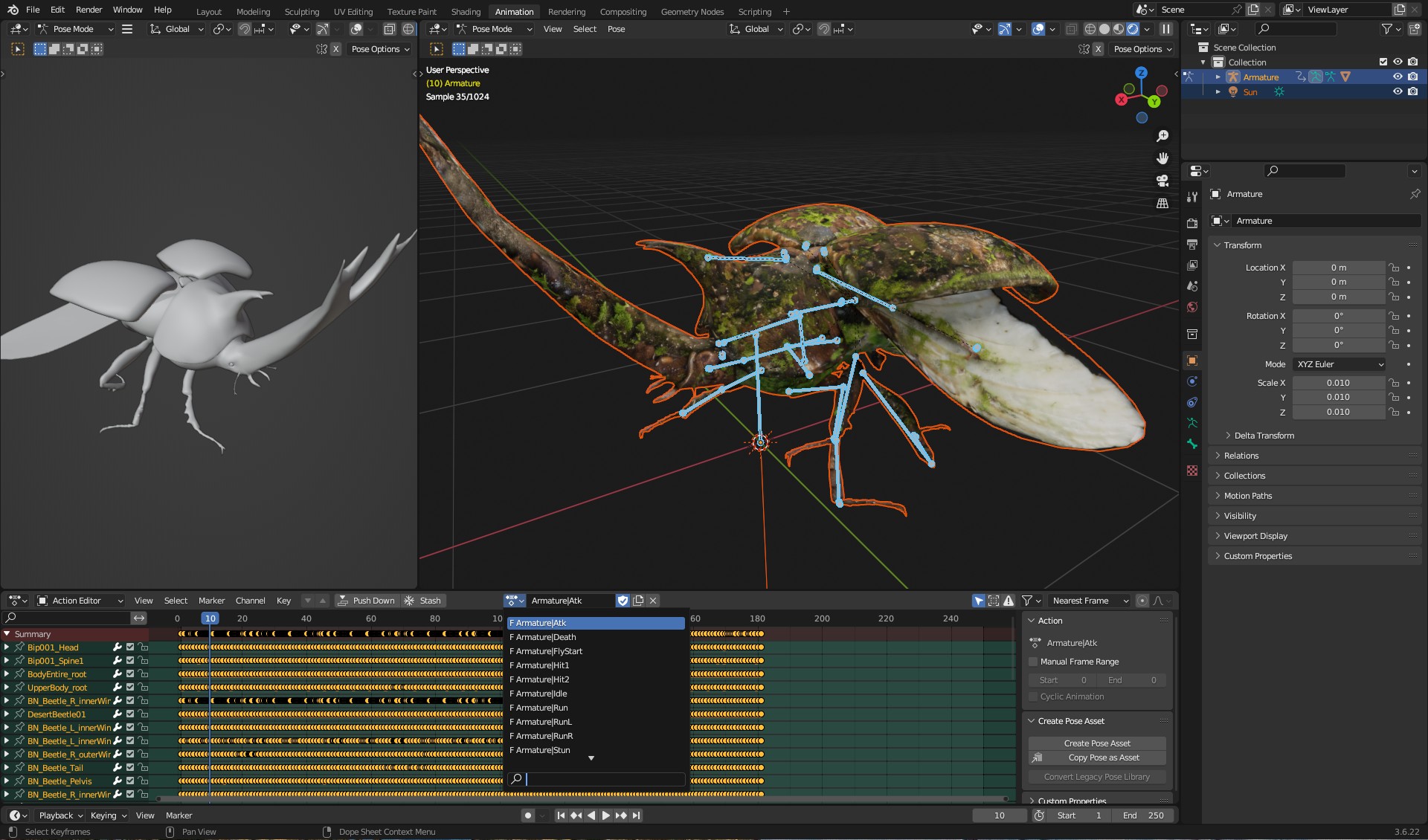Viewport: 1428px width, 840px height.
Task: Click the Create Pose Asset button
Action: coord(1096,743)
